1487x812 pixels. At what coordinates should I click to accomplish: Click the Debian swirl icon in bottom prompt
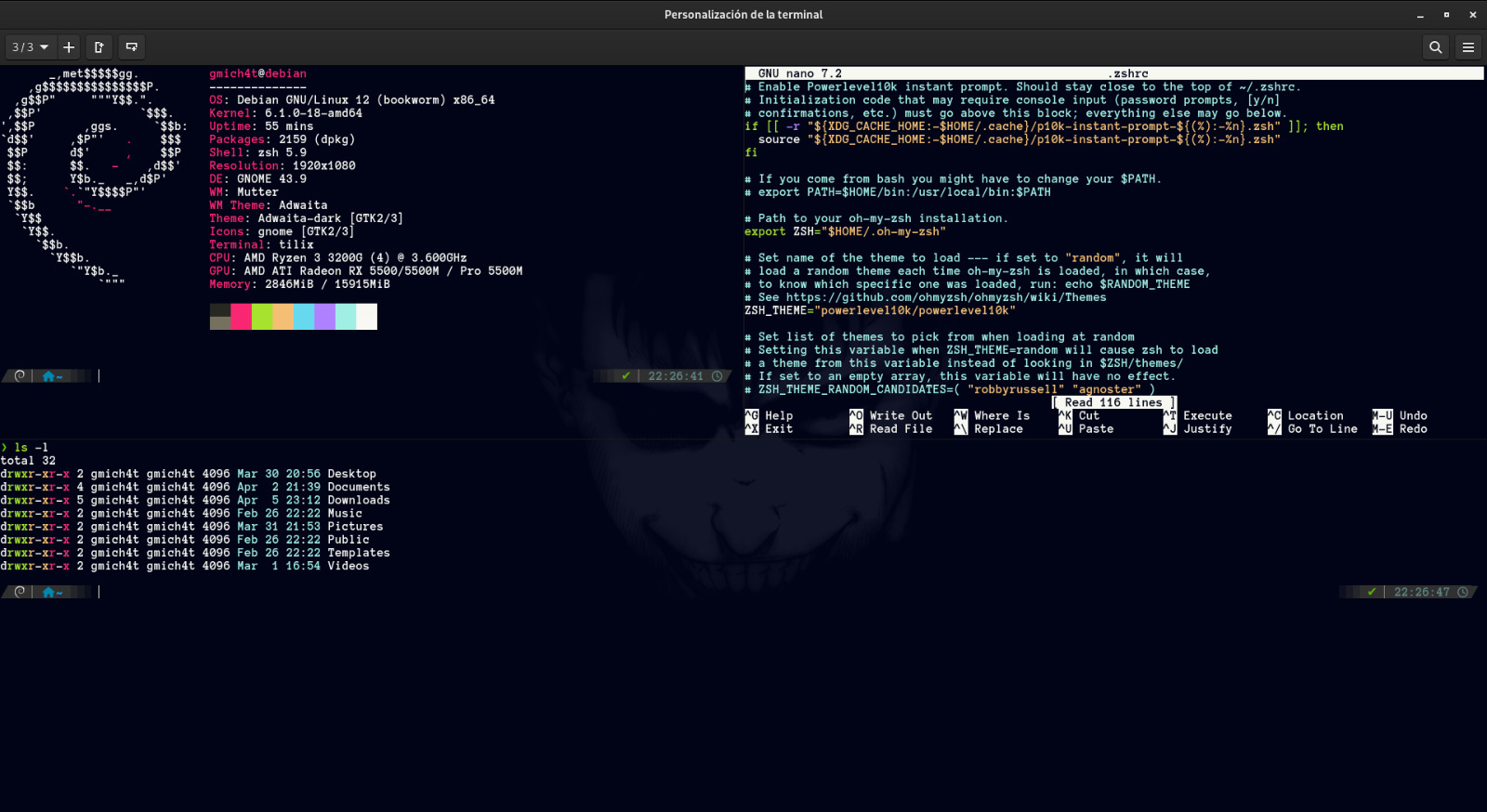point(20,592)
